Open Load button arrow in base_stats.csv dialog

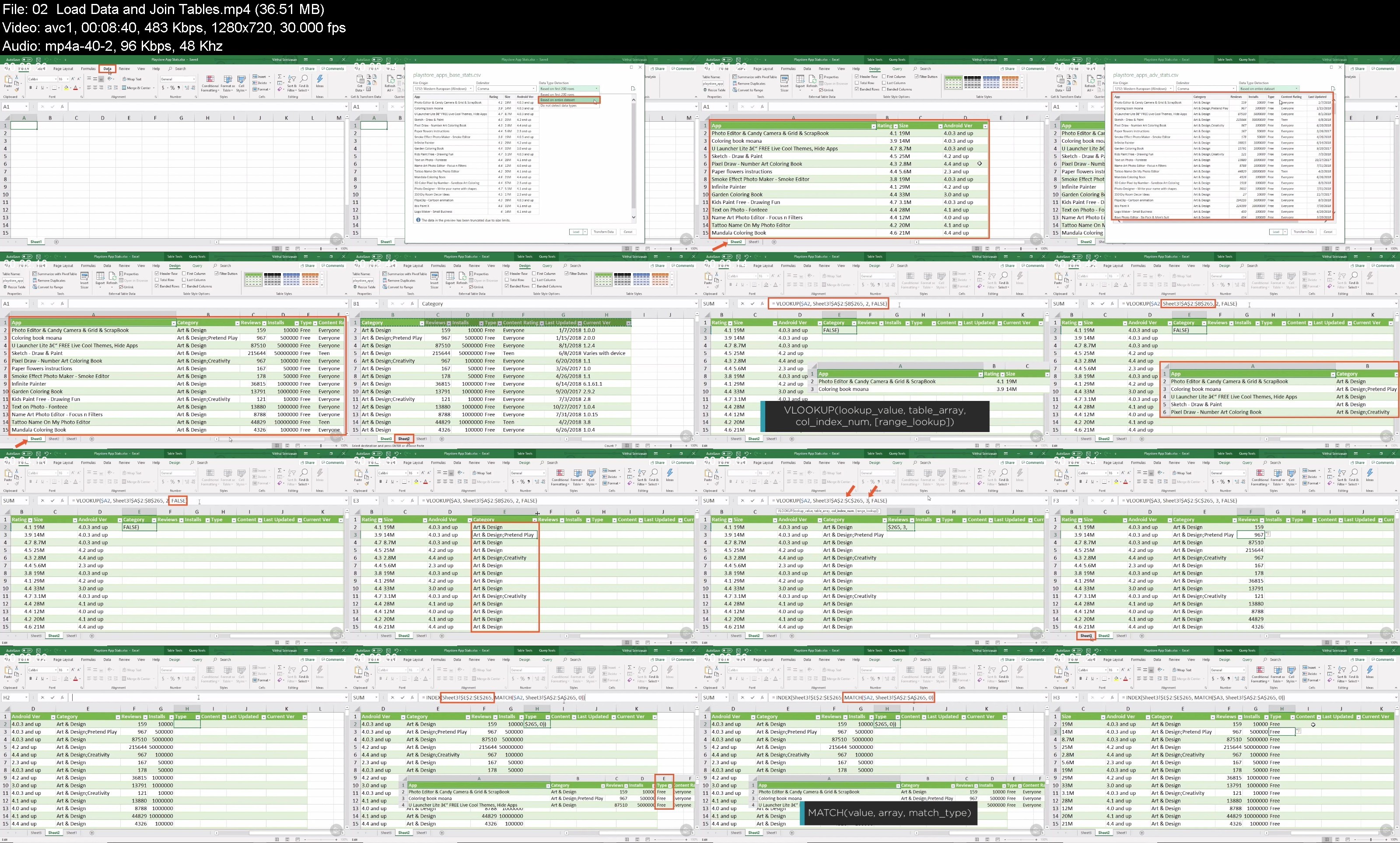click(585, 232)
